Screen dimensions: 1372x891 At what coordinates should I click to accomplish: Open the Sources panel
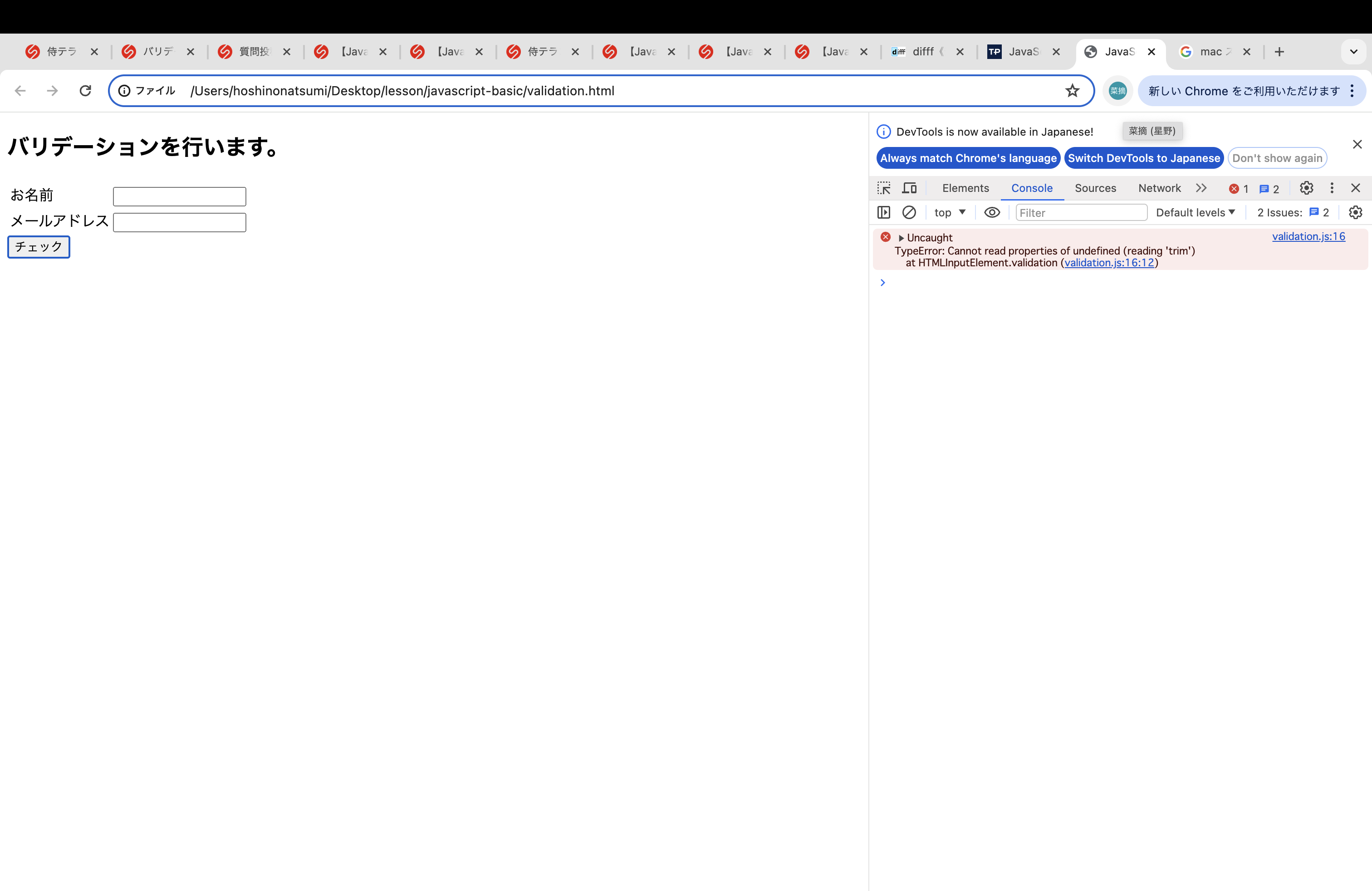tap(1096, 188)
